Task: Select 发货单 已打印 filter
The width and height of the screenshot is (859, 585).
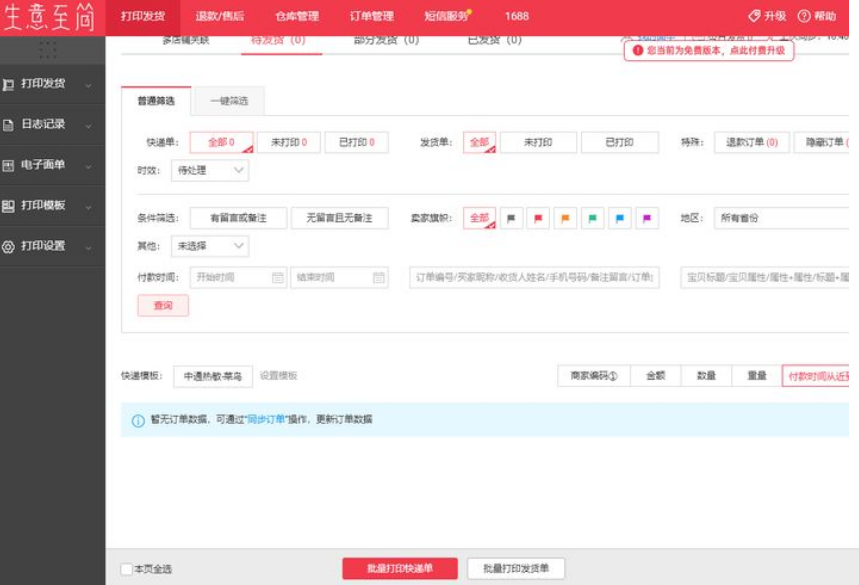Action: (x=620, y=142)
